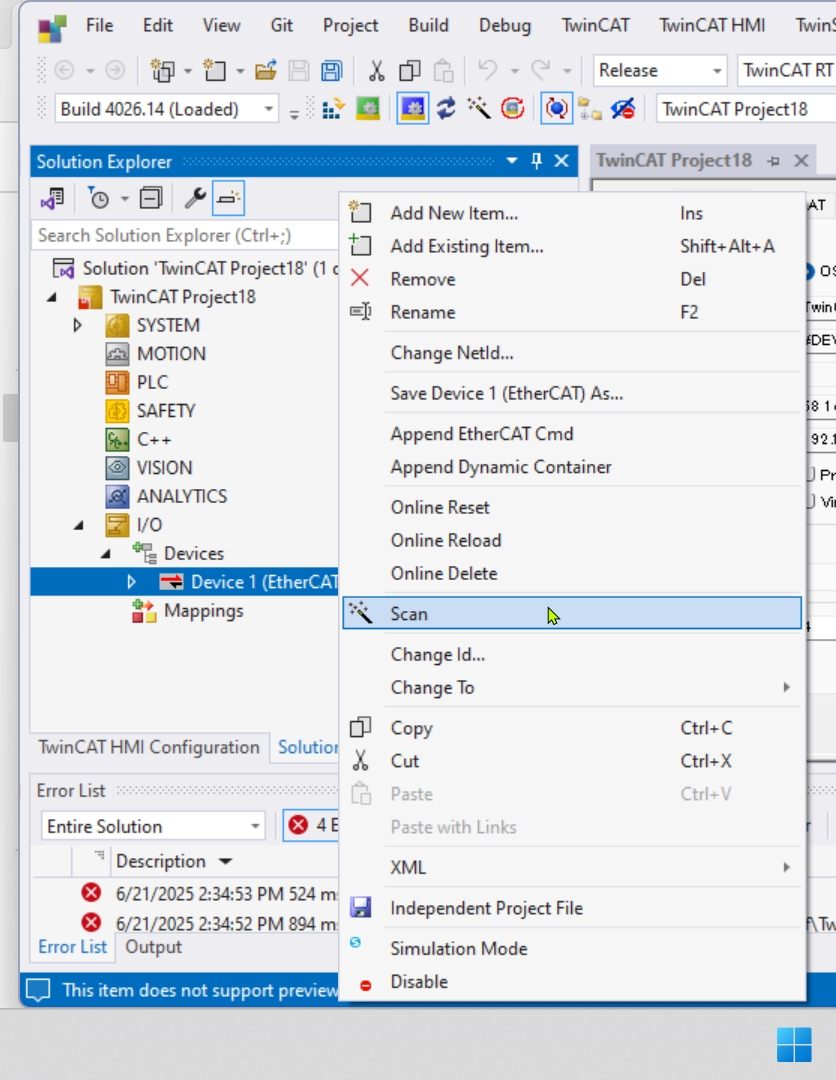Click the Activate Configuration icon
Image resolution: width=836 pixels, height=1080 pixels.
[333, 109]
